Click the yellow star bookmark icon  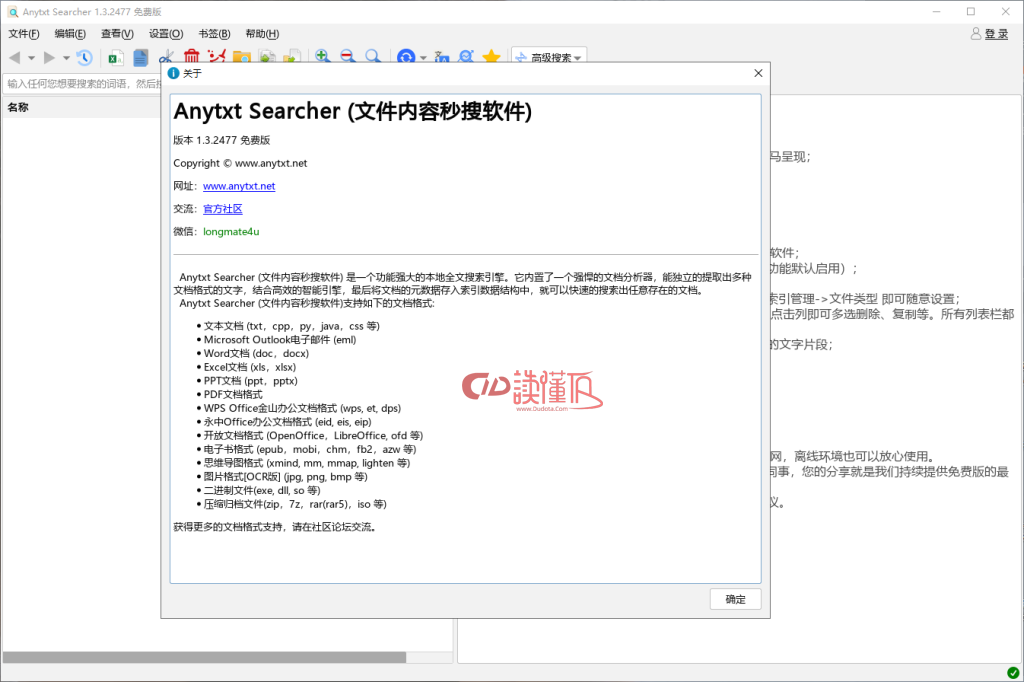(x=491, y=57)
